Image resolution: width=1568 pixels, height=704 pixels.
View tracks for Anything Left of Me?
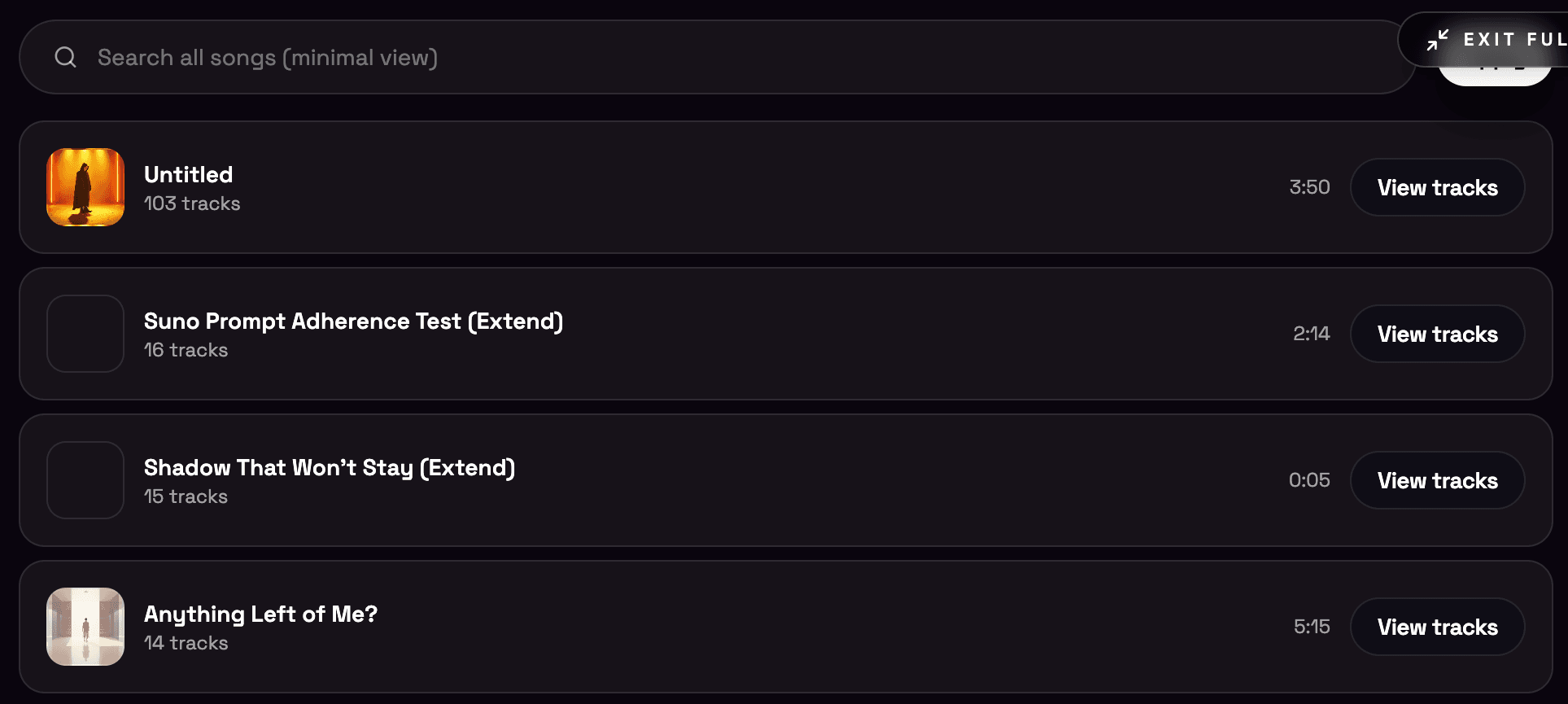(1437, 627)
